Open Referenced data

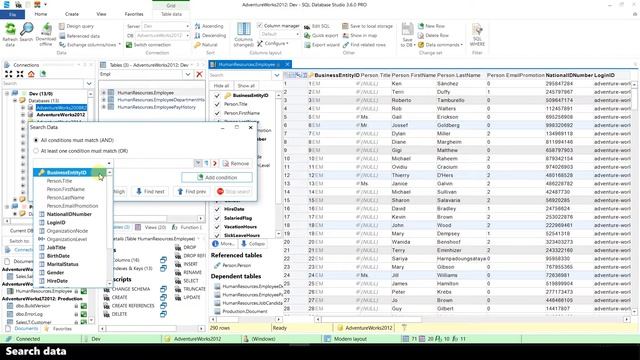pyautogui.click(x=79, y=36)
